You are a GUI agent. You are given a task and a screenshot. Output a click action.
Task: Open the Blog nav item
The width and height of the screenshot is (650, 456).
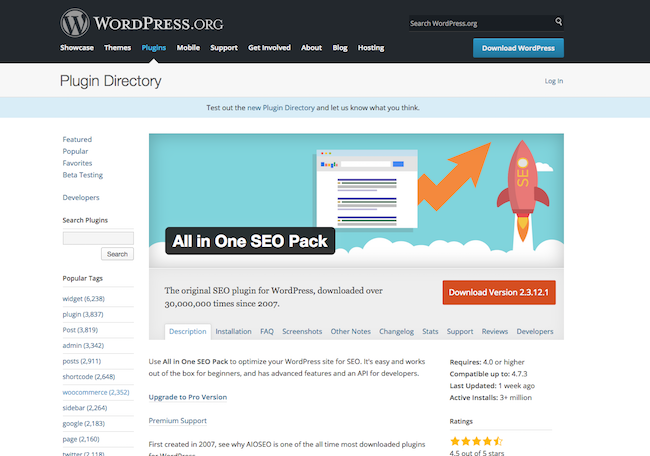(x=340, y=48)
